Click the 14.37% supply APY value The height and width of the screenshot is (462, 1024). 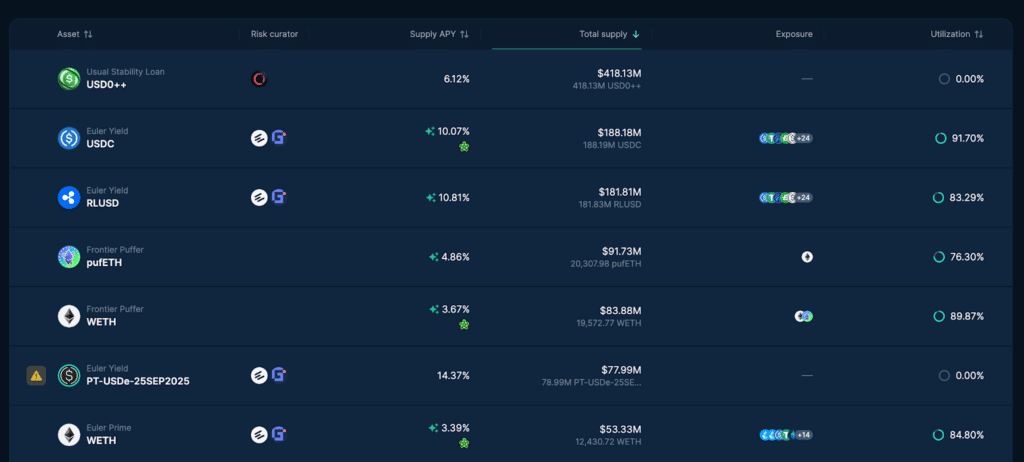coord(453,375)
